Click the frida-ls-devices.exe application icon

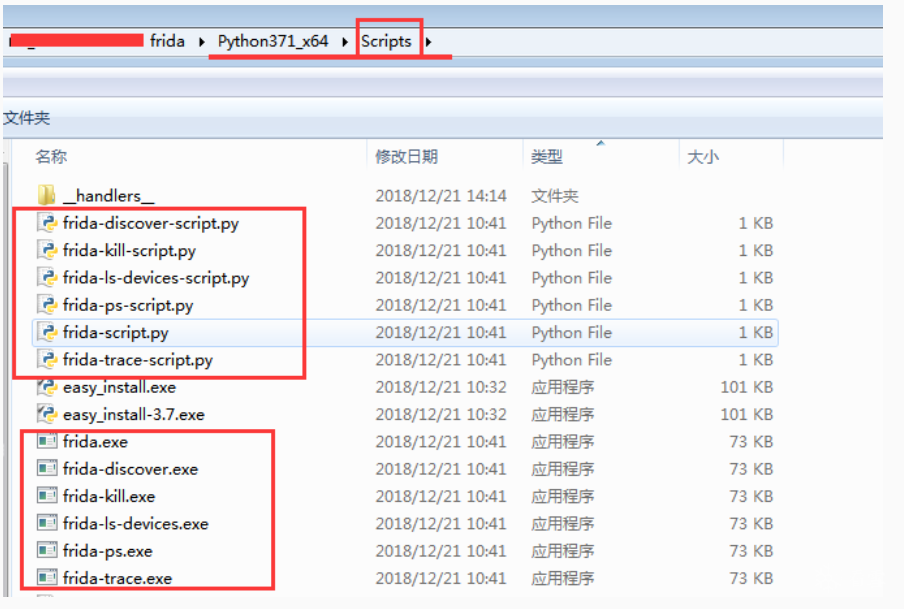point(47,523)
